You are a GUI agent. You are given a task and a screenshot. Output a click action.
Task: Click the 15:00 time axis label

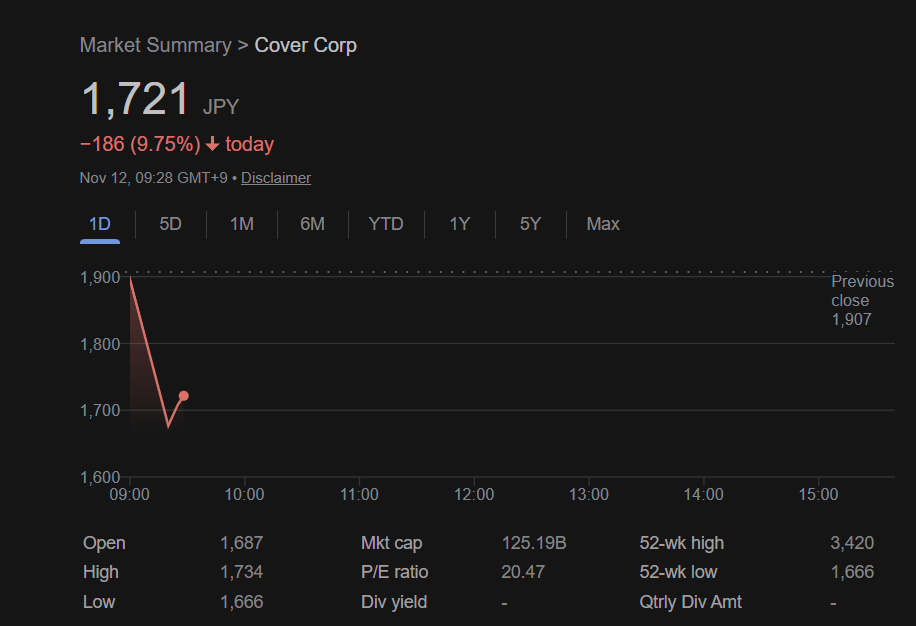pos(818,495)
